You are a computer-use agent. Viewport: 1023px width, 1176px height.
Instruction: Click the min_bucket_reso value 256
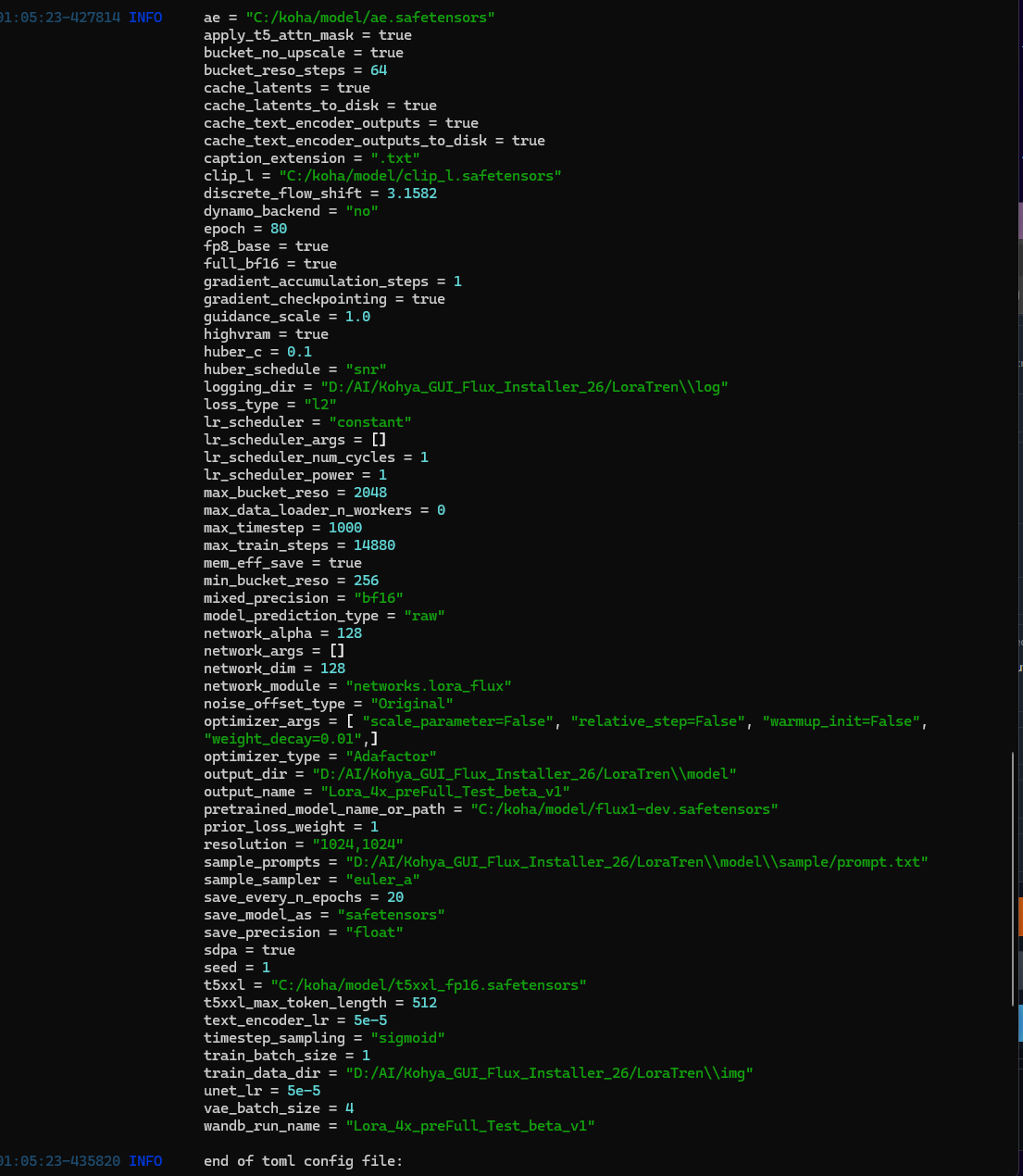click(x=366, y=581)
